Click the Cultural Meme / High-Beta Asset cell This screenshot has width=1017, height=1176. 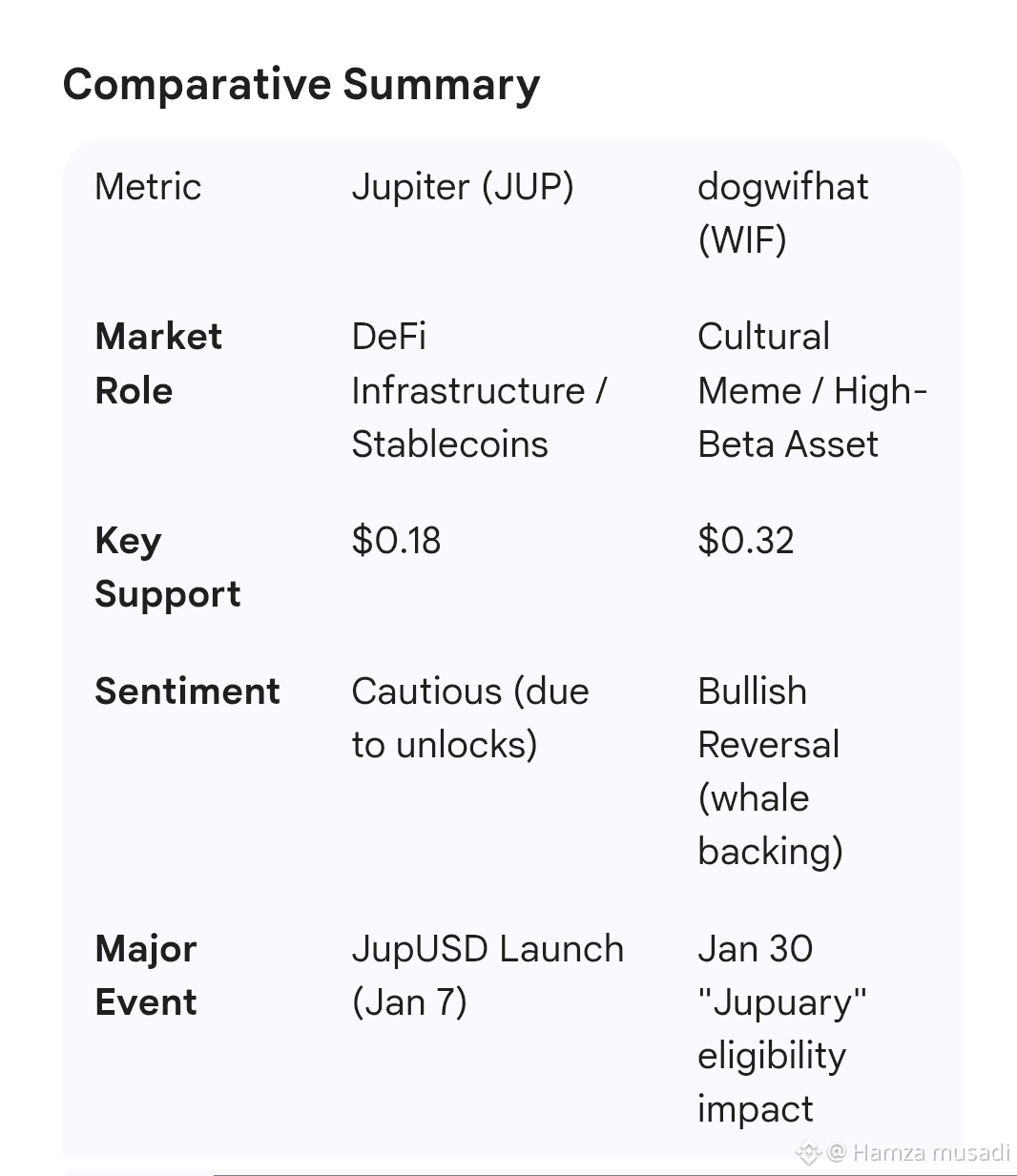tap(811, 390)
